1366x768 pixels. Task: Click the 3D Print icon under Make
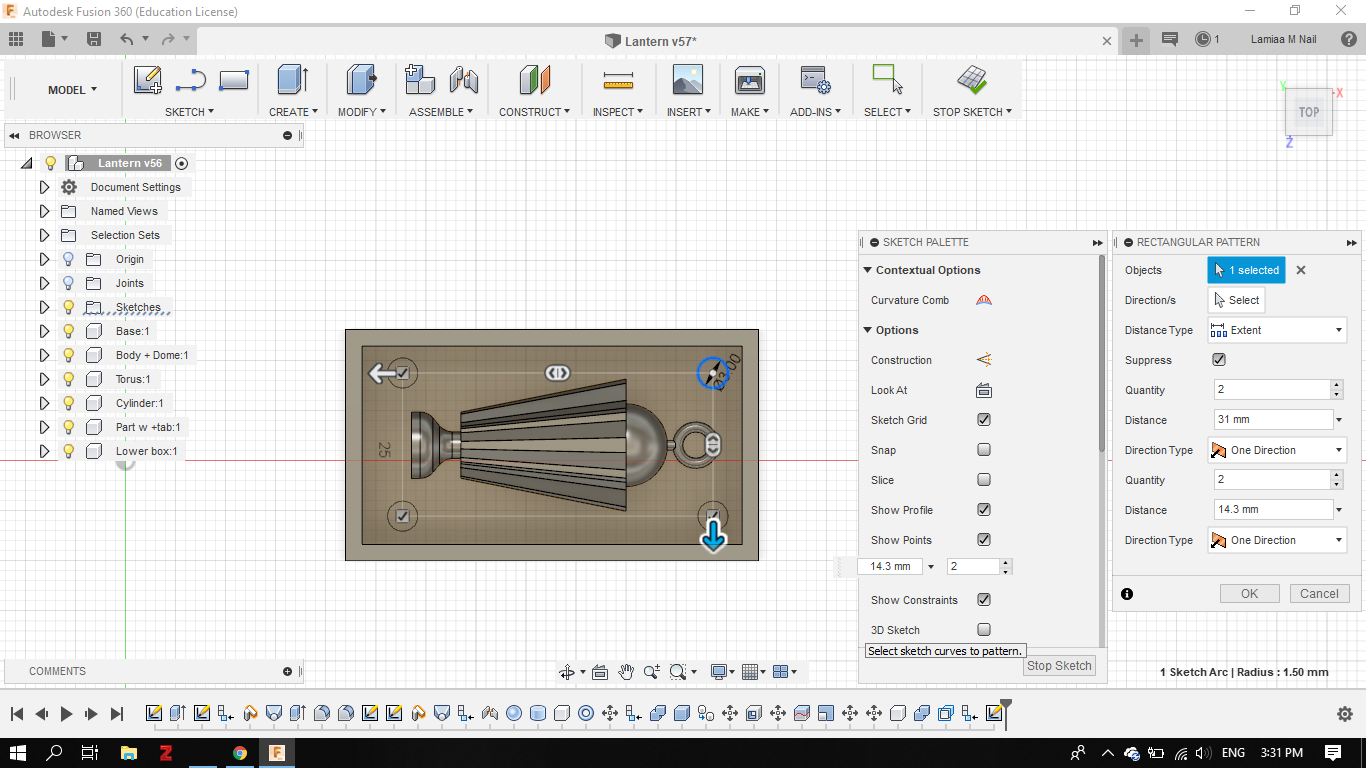749,80
